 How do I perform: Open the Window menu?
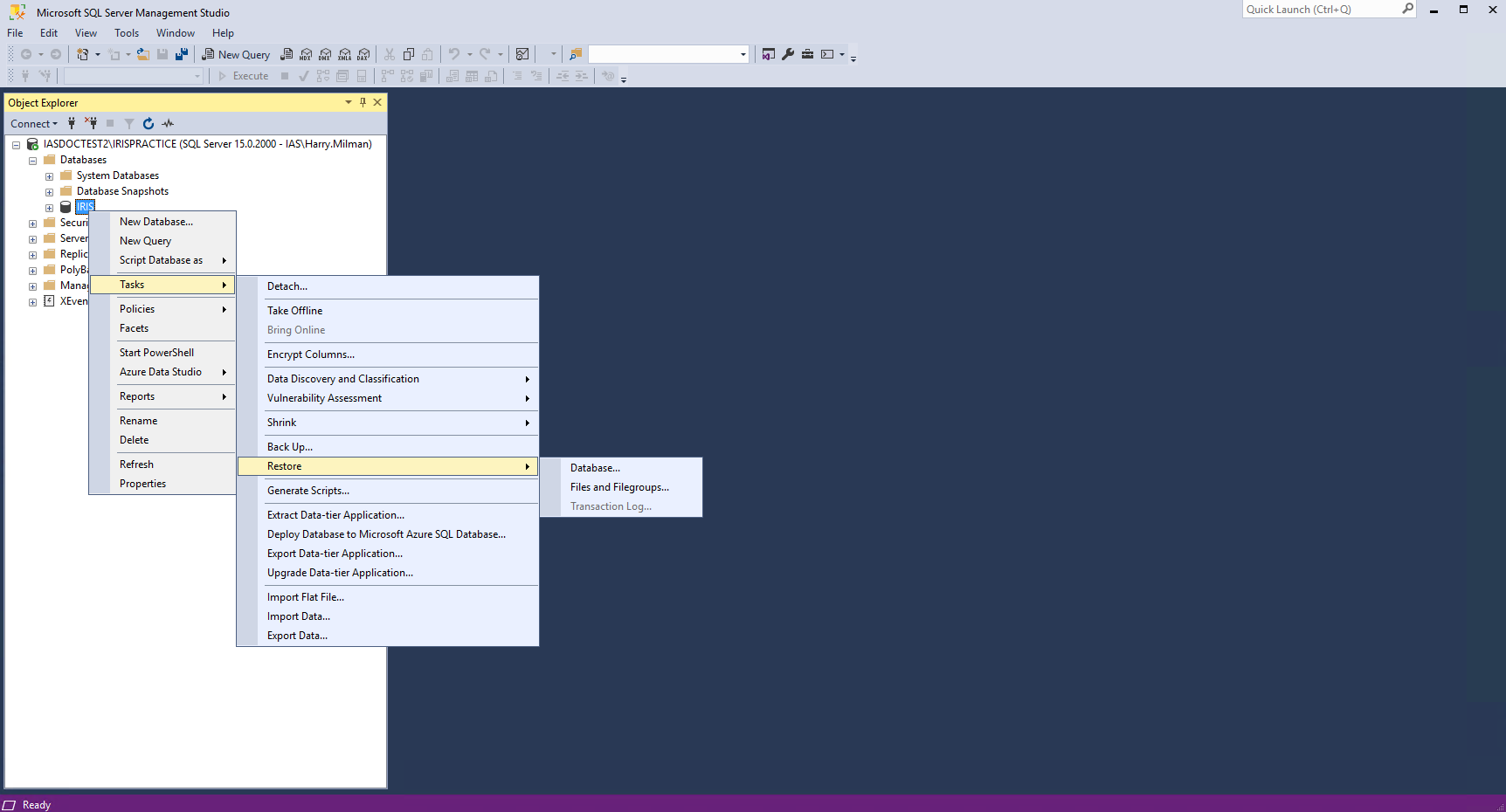(176, 33)
